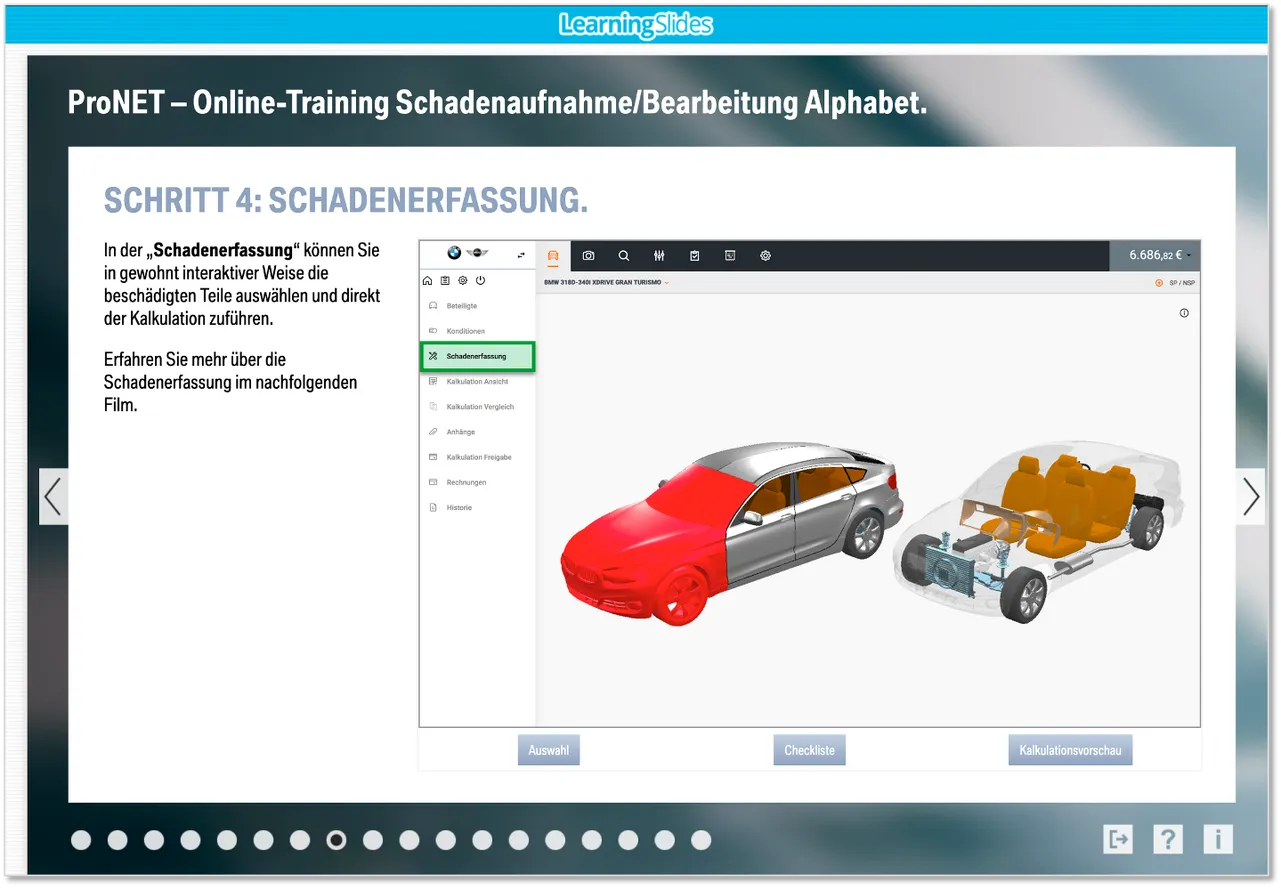
Task: Click the Kalkulationsvorschau button
Action: (1070, 750)
